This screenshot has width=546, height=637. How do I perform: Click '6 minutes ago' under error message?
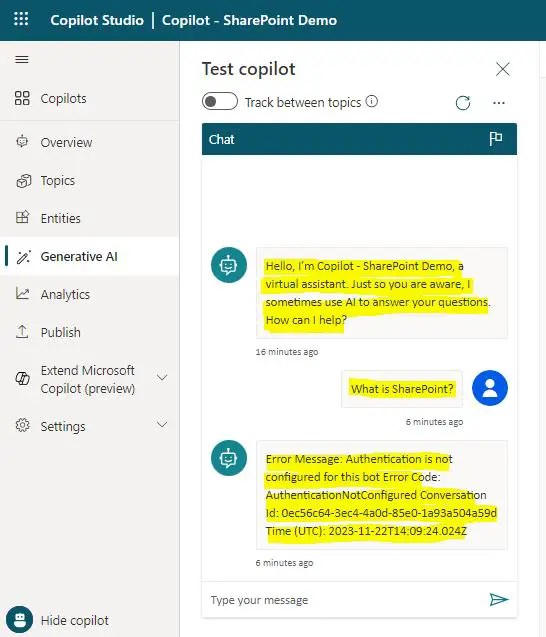(x=284, y=563)
